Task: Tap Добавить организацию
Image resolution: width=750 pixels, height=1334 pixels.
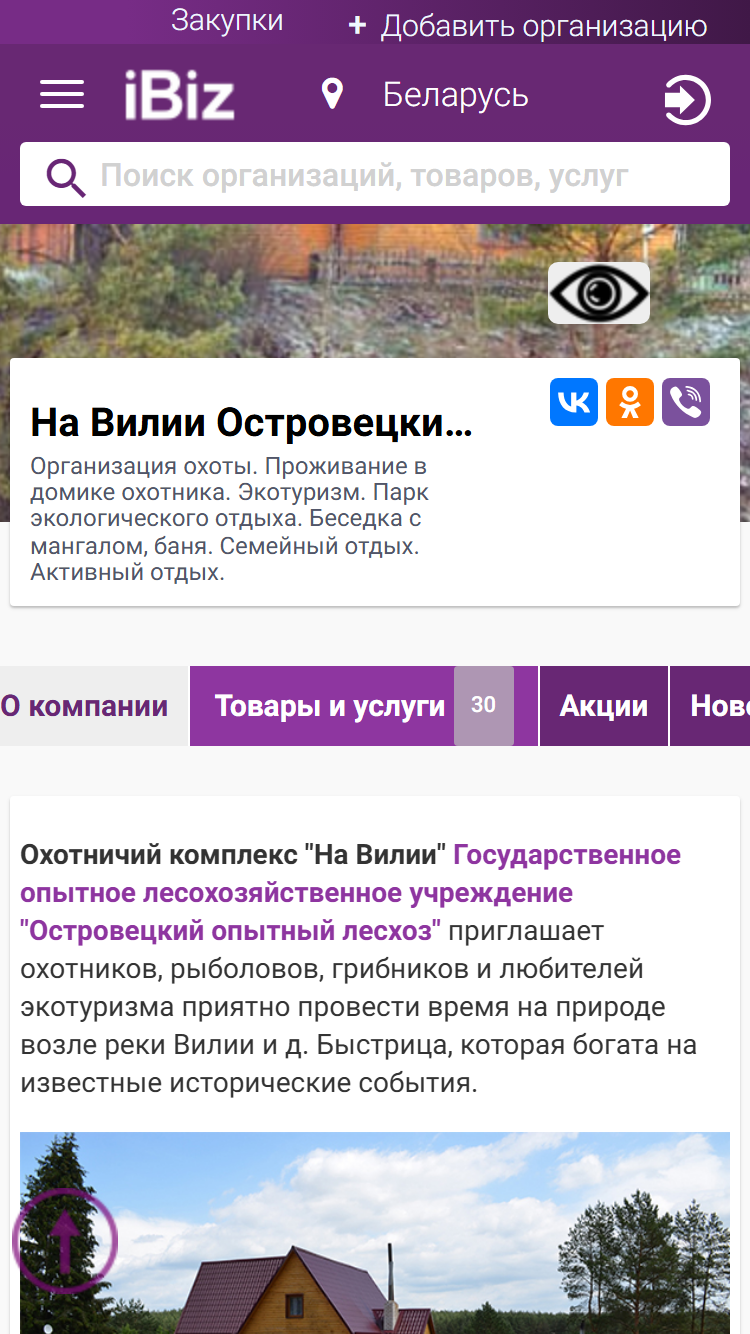Action: point(527,26)
